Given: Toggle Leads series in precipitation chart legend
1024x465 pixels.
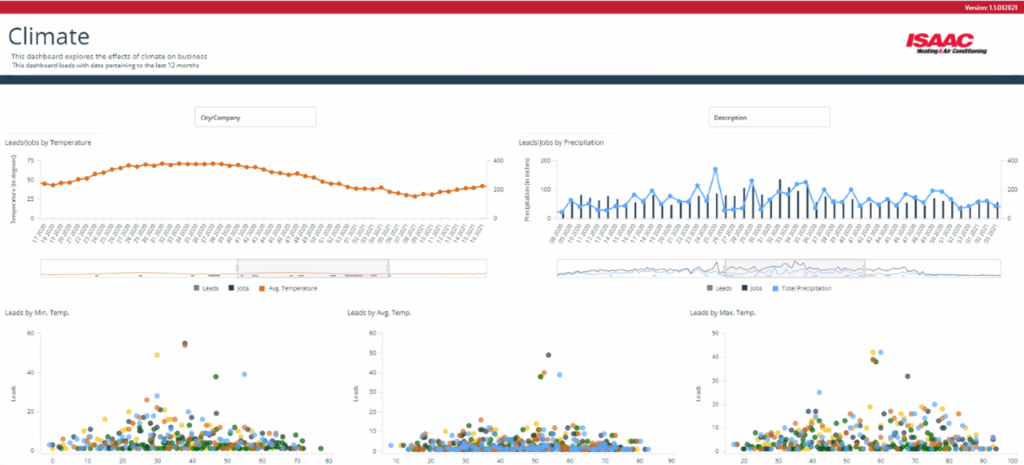Looking at the screenshot, I should tap(719, 288).
